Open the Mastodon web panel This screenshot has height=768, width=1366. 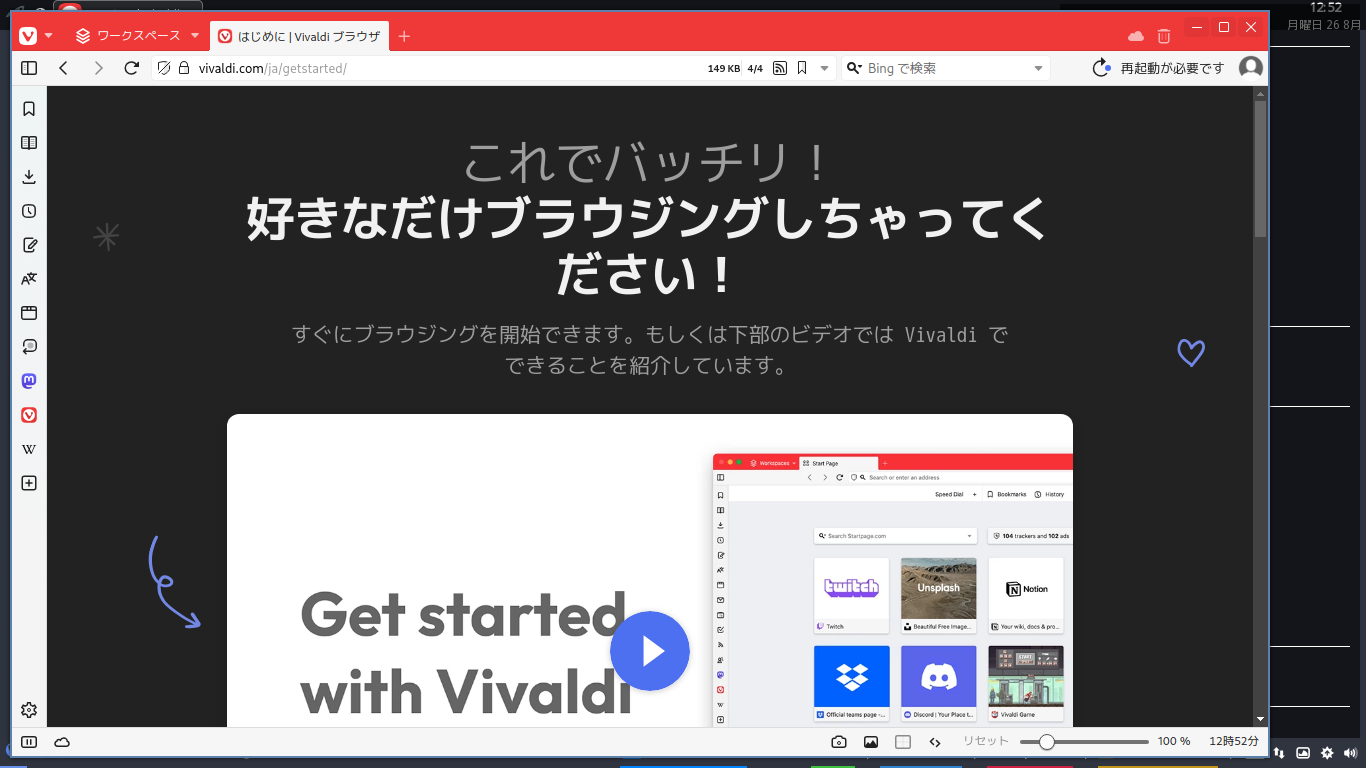(x=29, y=381)
